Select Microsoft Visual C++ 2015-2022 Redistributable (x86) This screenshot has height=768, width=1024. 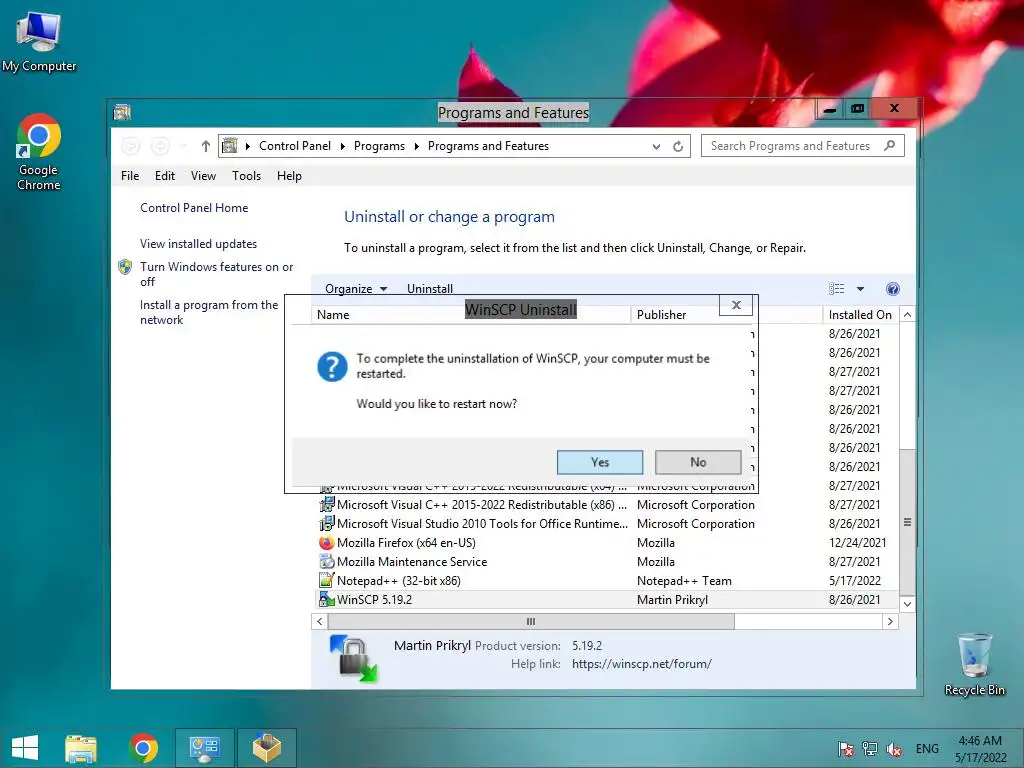pos(607,505)
